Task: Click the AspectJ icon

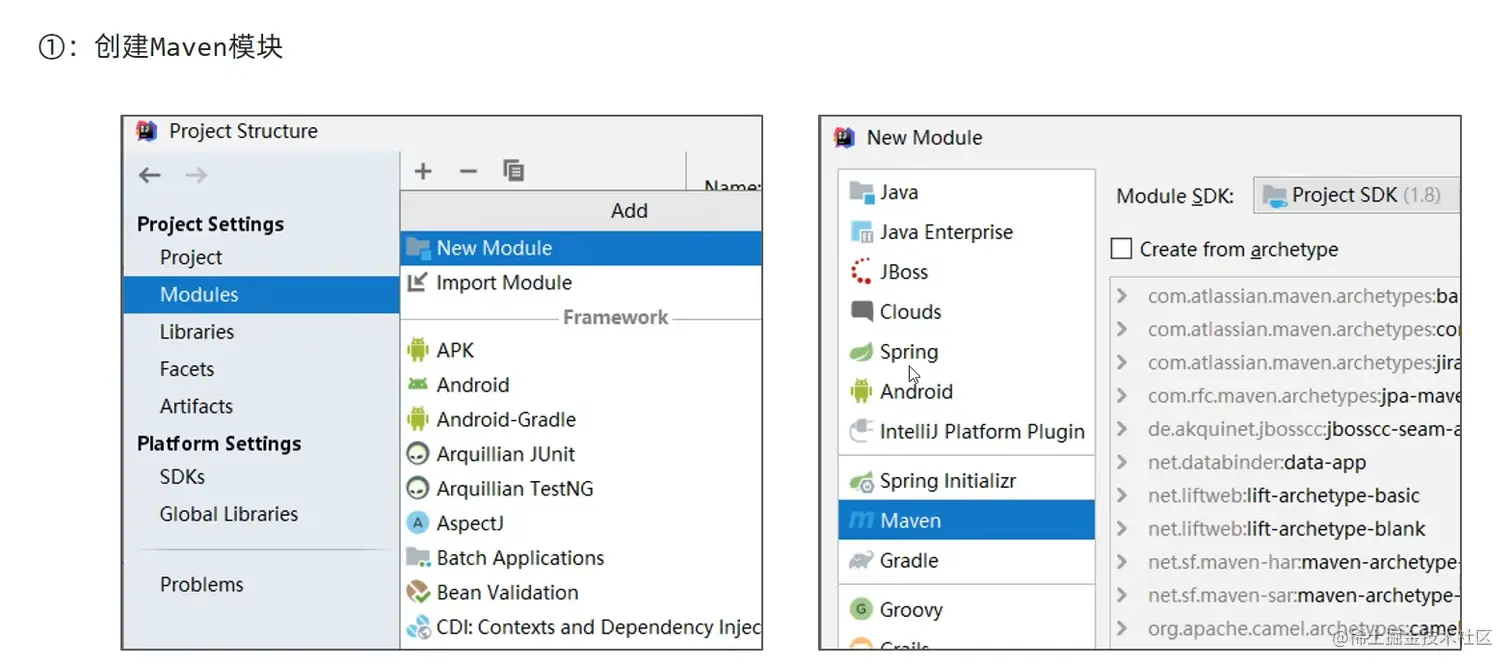Action: (x=418, y=523)
